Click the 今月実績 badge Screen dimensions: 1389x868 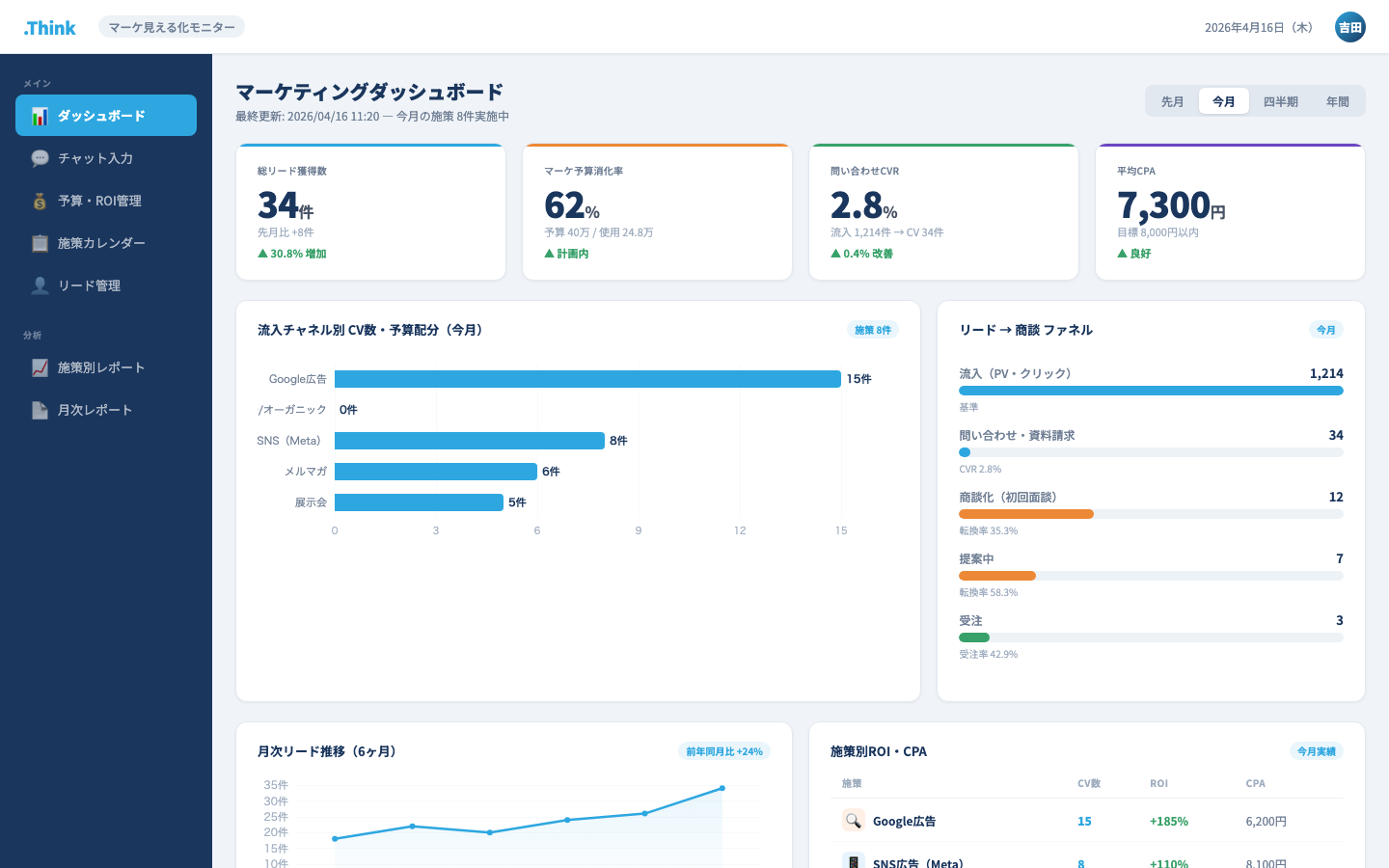1317,751
